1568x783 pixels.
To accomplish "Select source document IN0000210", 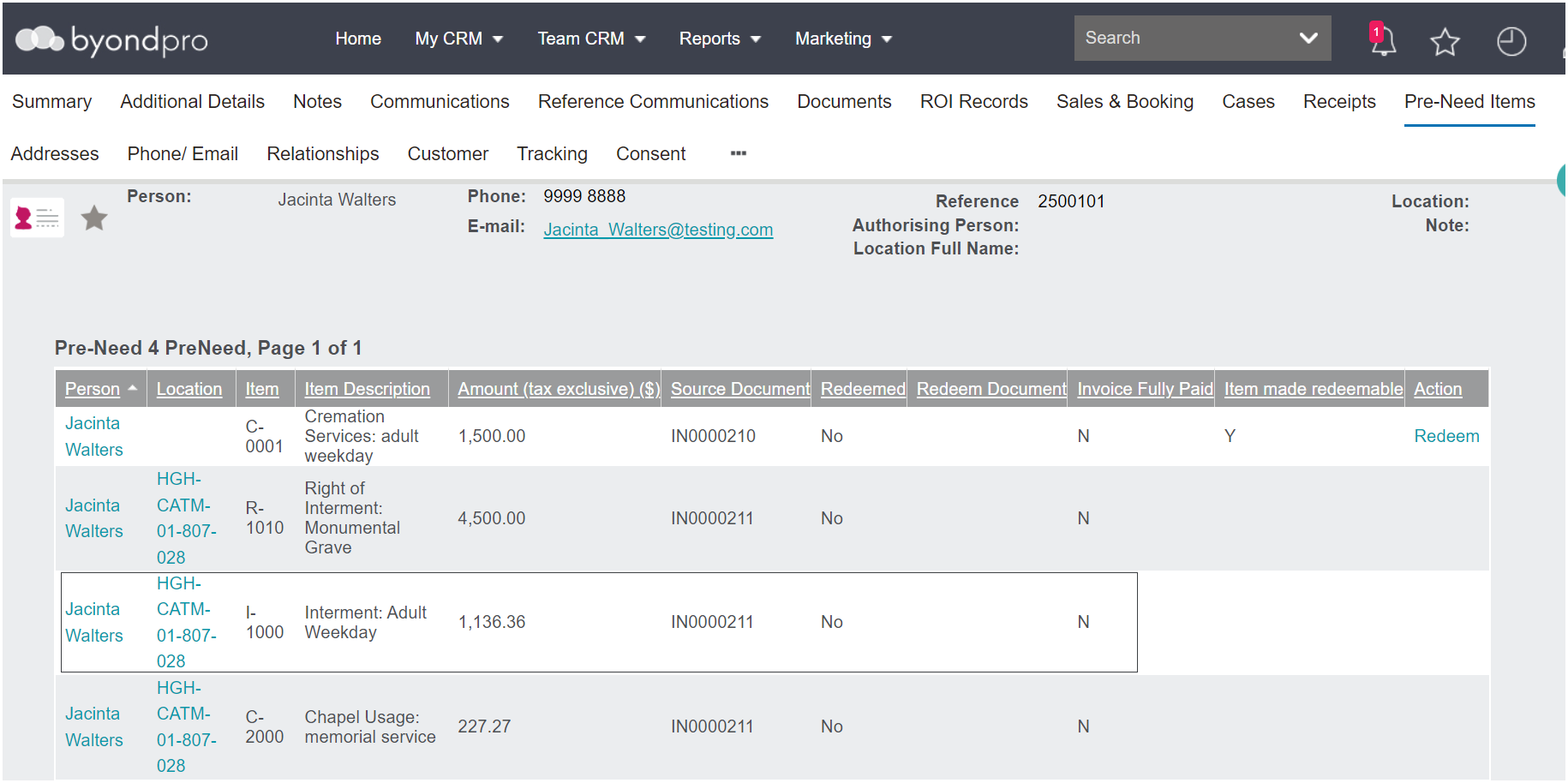I will coord(713,436).
